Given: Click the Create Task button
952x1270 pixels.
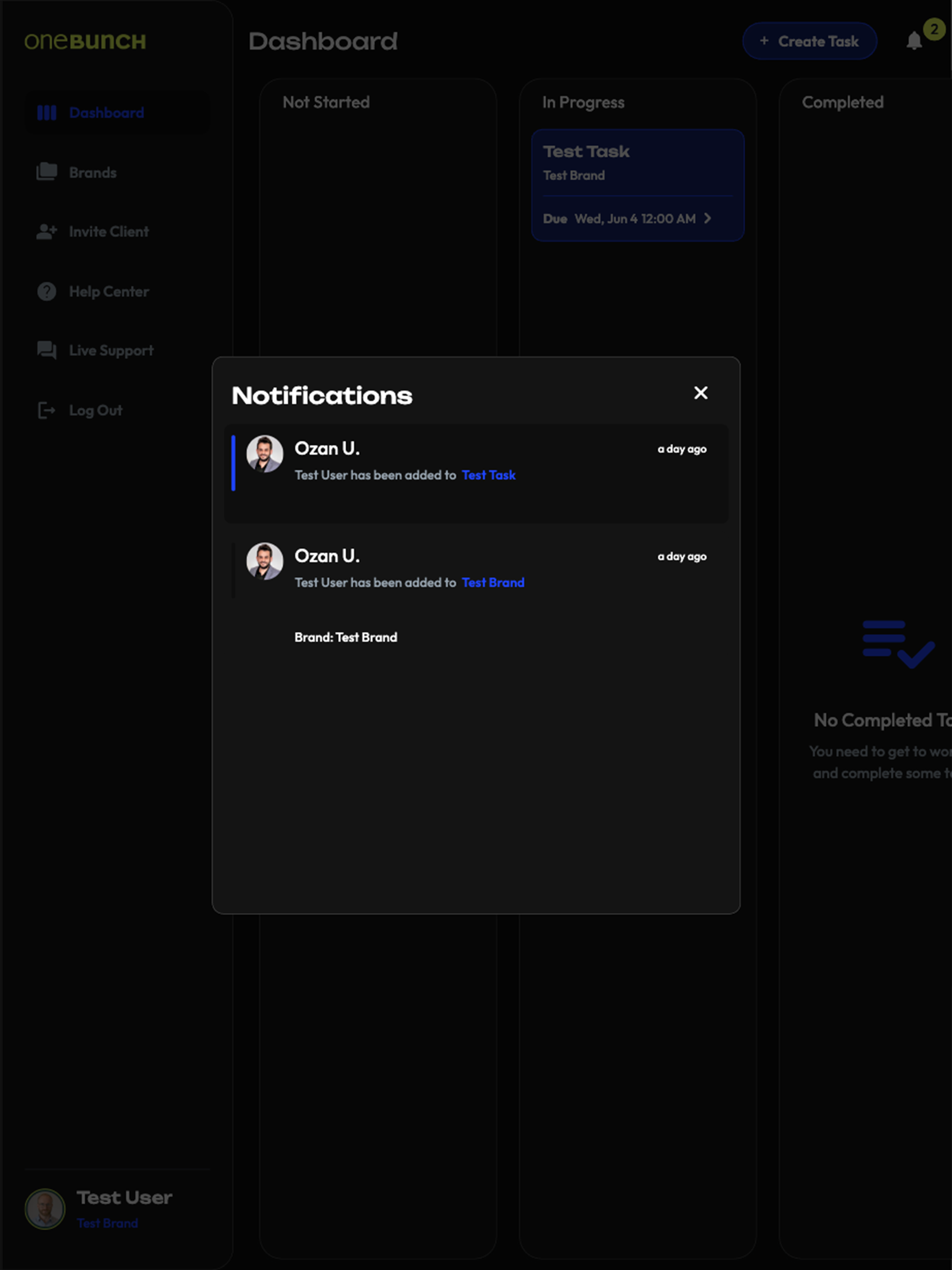Looking at the screenshot, I should coord(810,41).
